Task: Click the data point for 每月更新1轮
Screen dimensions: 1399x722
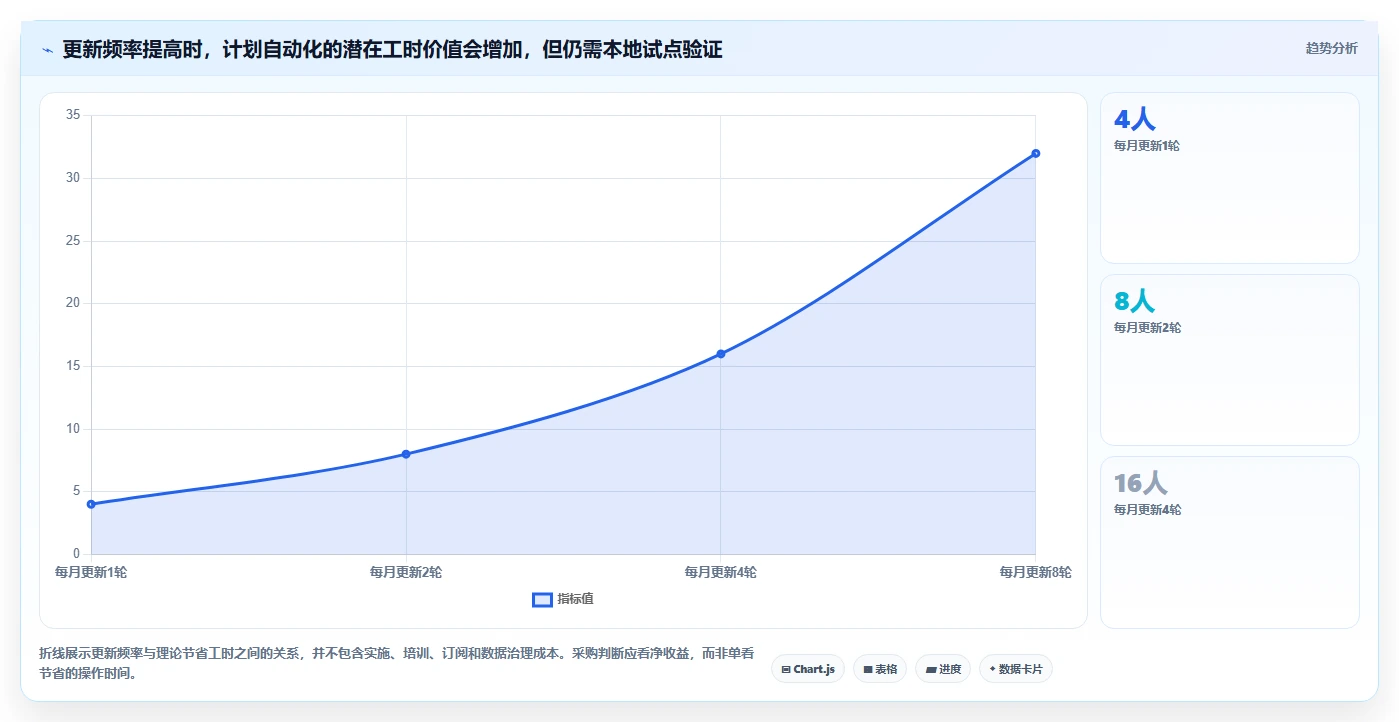Action: pos(91,504)
